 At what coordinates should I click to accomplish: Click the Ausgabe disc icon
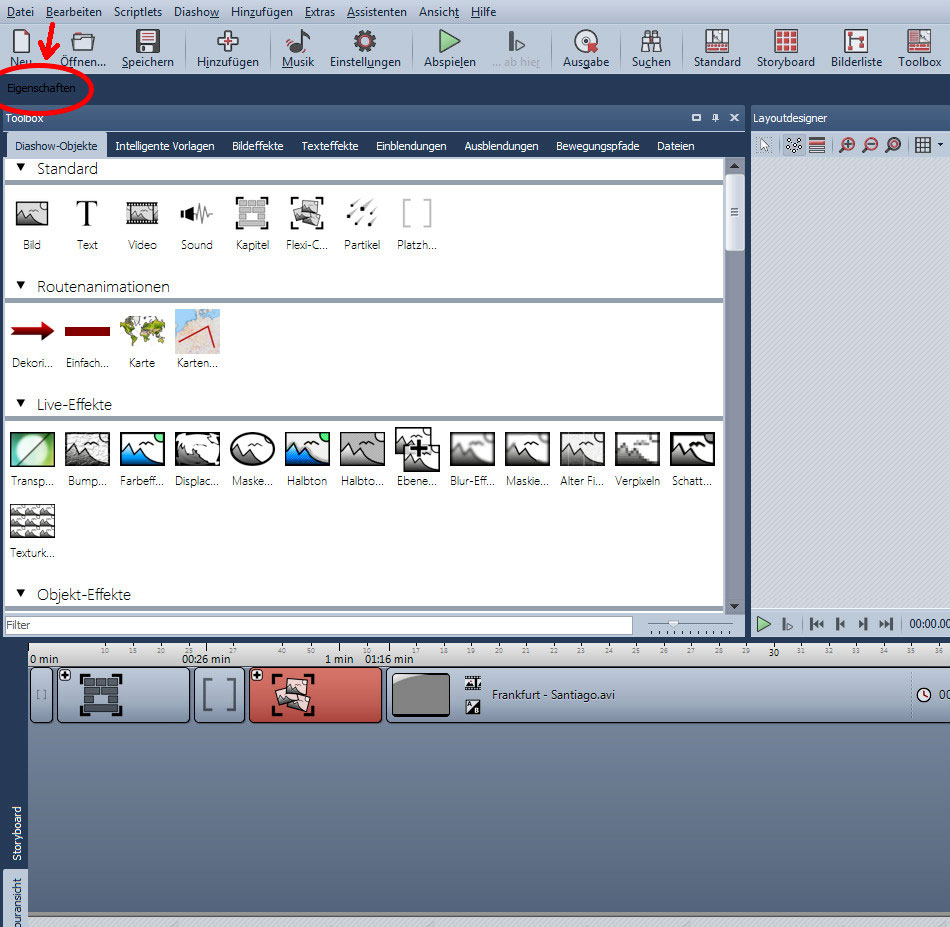click(x=585, y=48)
